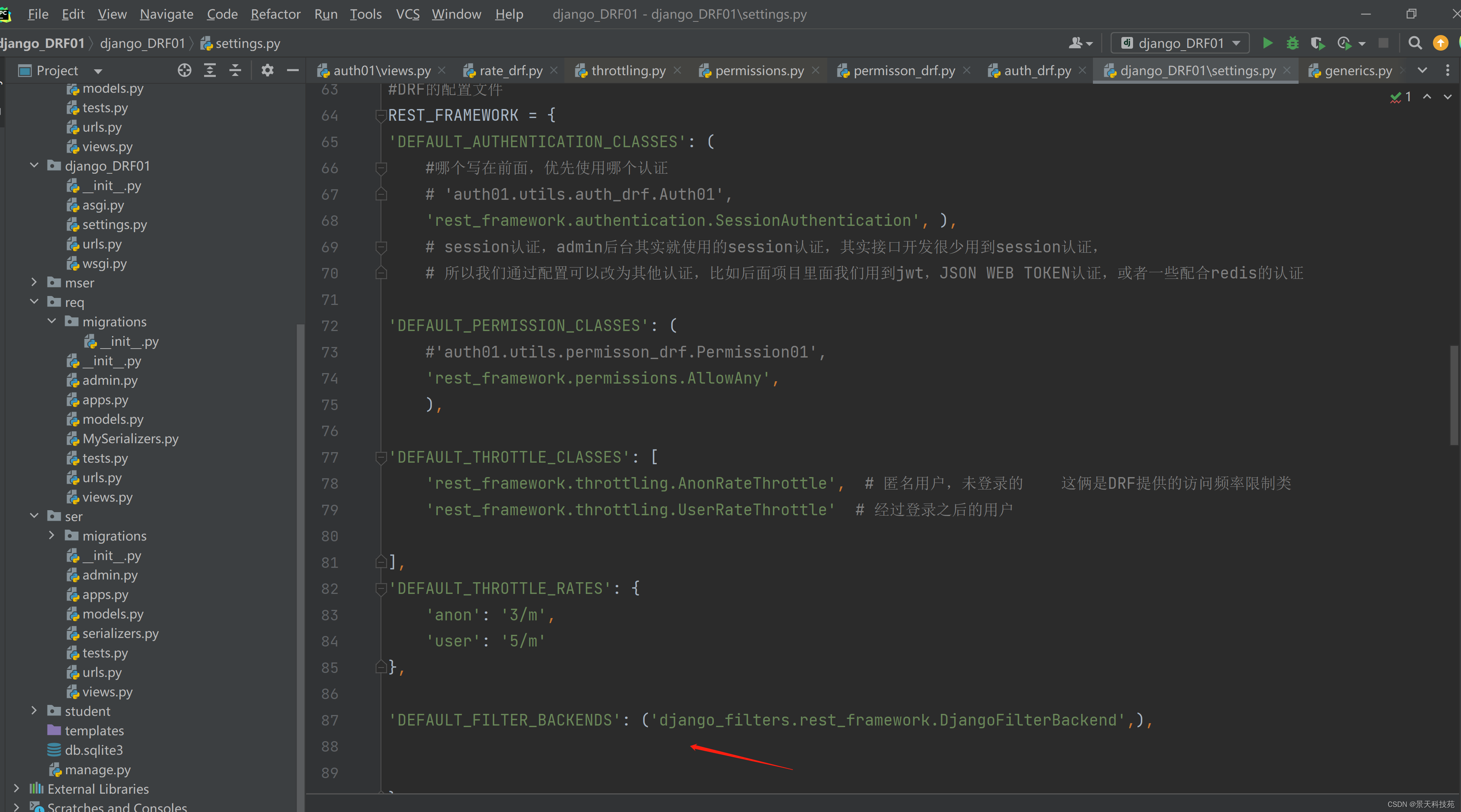Screen dimensions: 1461x812
Task: Close the auth_drf.py tab
Action: click(1083, 70)
